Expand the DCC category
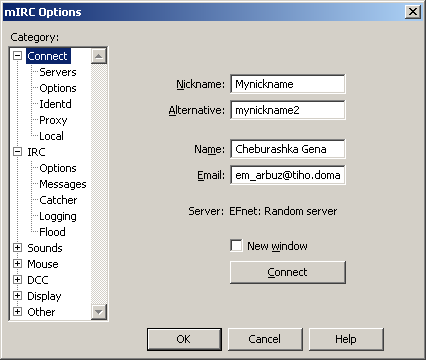426x360 pixels. [x=17, y=280]
